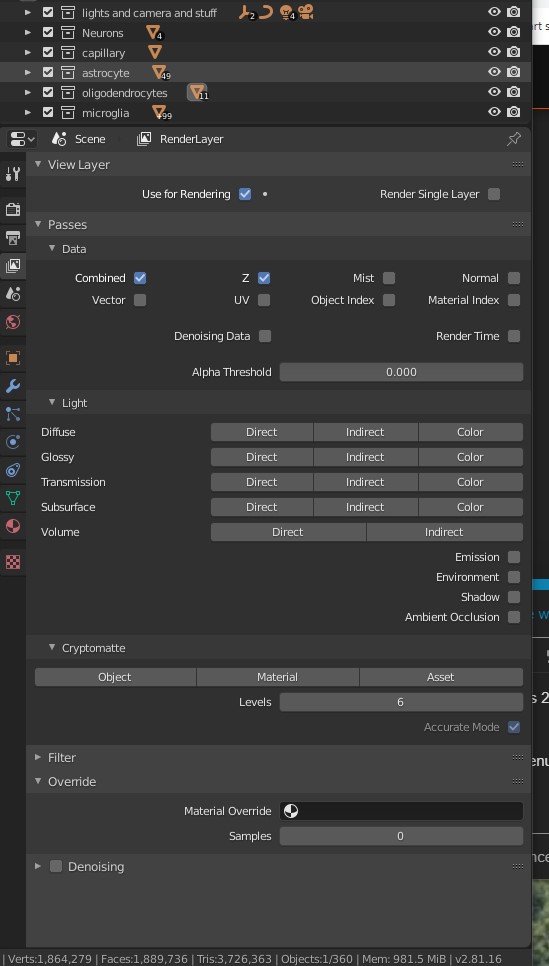Enable Transmission Color pass
549x966 pixels.
pos(471,482)
